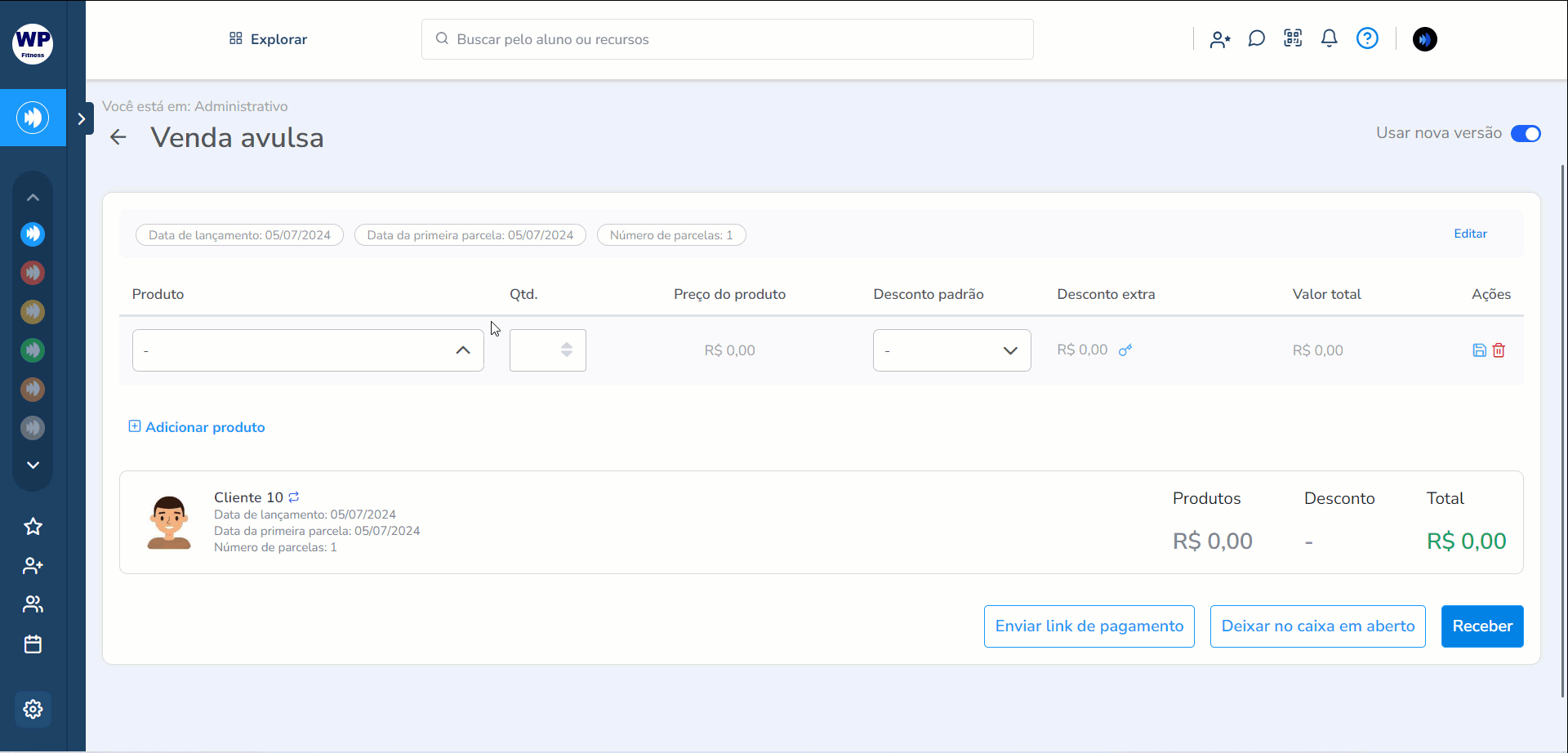1568x753 pixels.
Task: Click the save row icon in Ações
Action: coord(1479,350)
